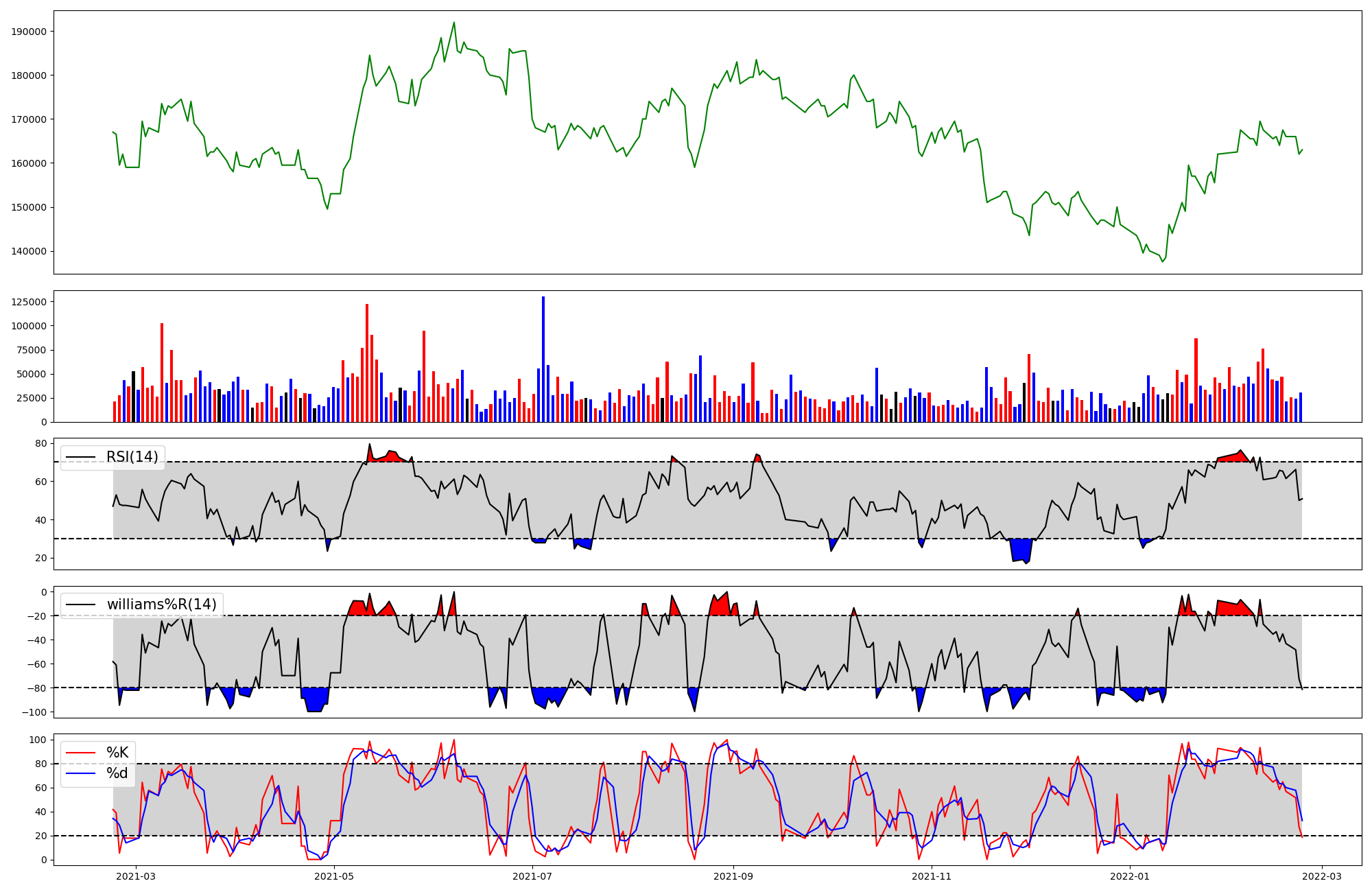1372x892 pixels.
Task: Click the williams%R(14) legend label
Action: (161, 605)
